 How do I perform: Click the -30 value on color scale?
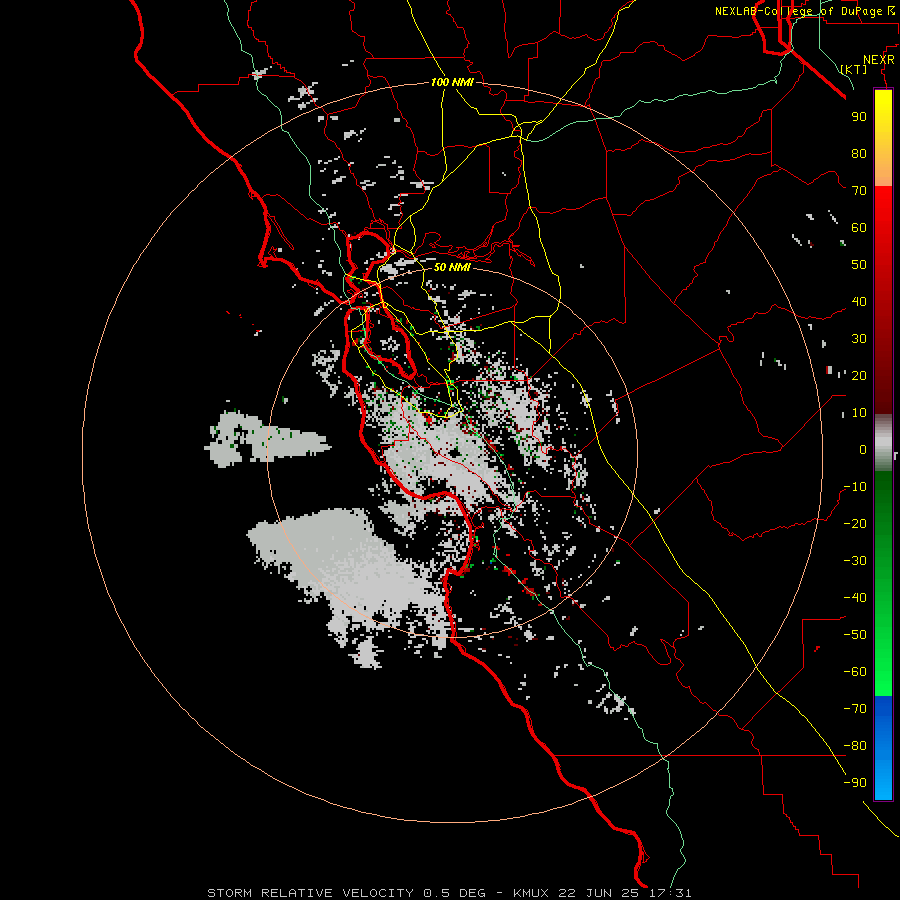[855, 561]
